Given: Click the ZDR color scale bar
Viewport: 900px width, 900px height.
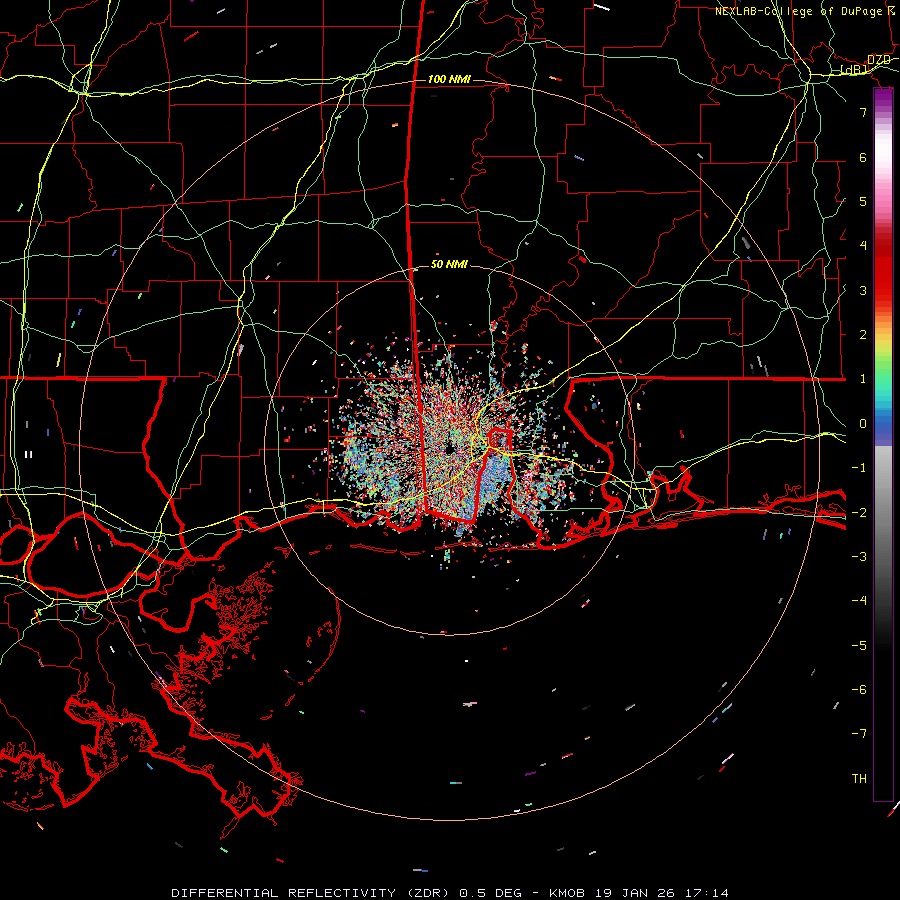Looking at the screenshot, I should 883,444.
